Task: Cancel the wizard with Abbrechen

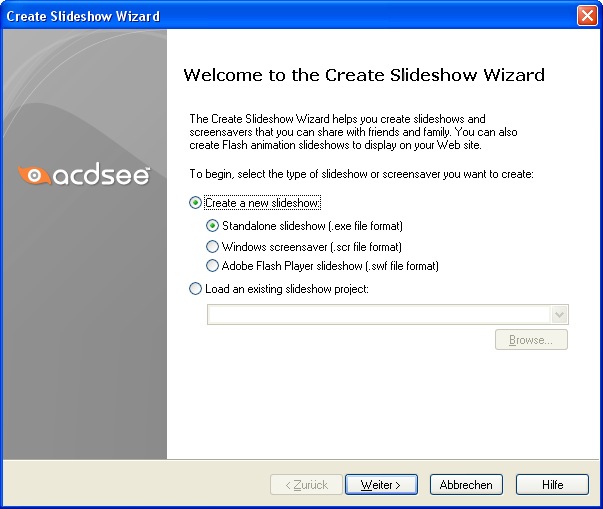Action: [466, 485]
